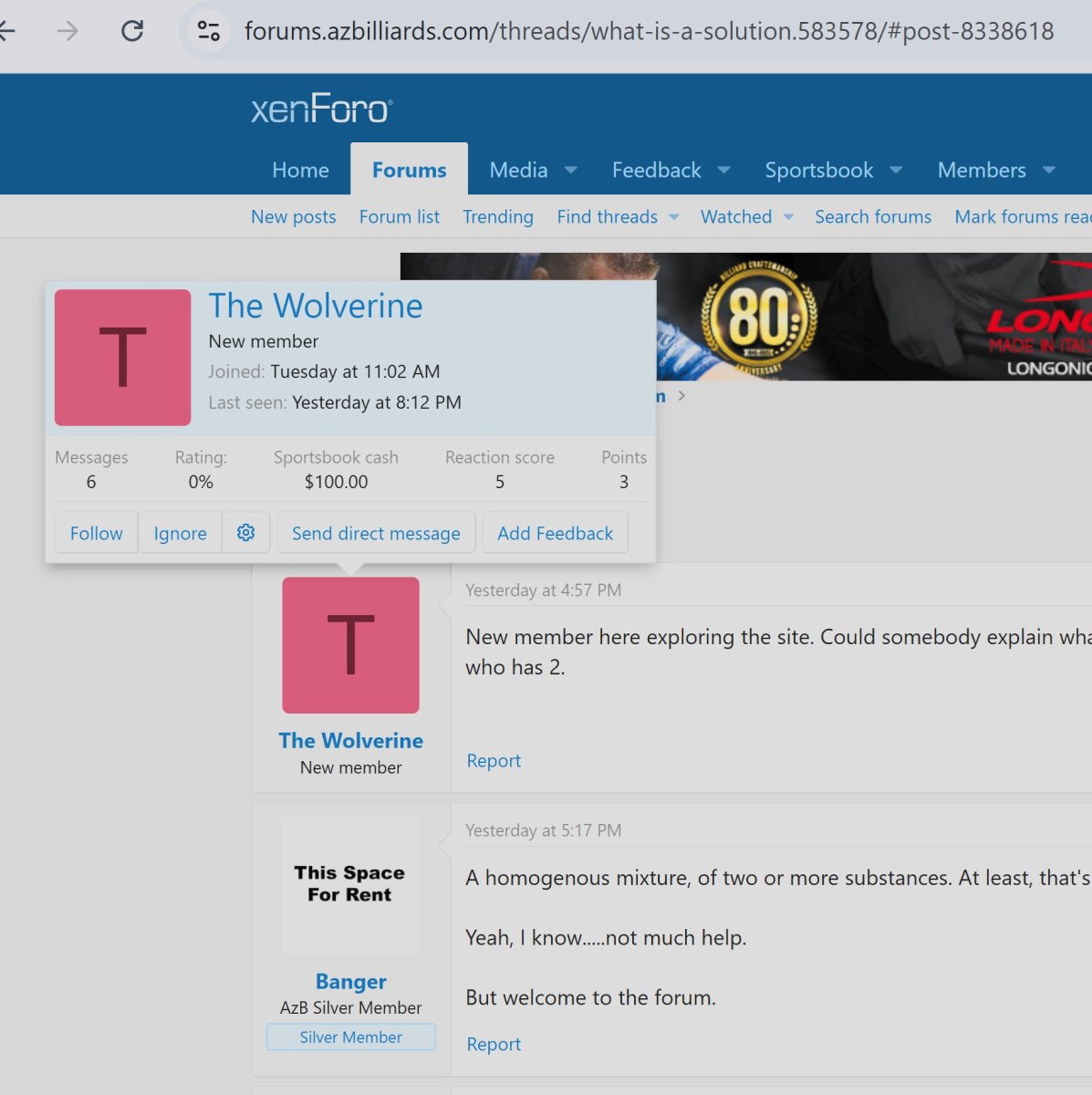Open the Watched dropdown
Image resolution: width=1092 pixels, height=1095 pixels.
(x=788, y=217)
